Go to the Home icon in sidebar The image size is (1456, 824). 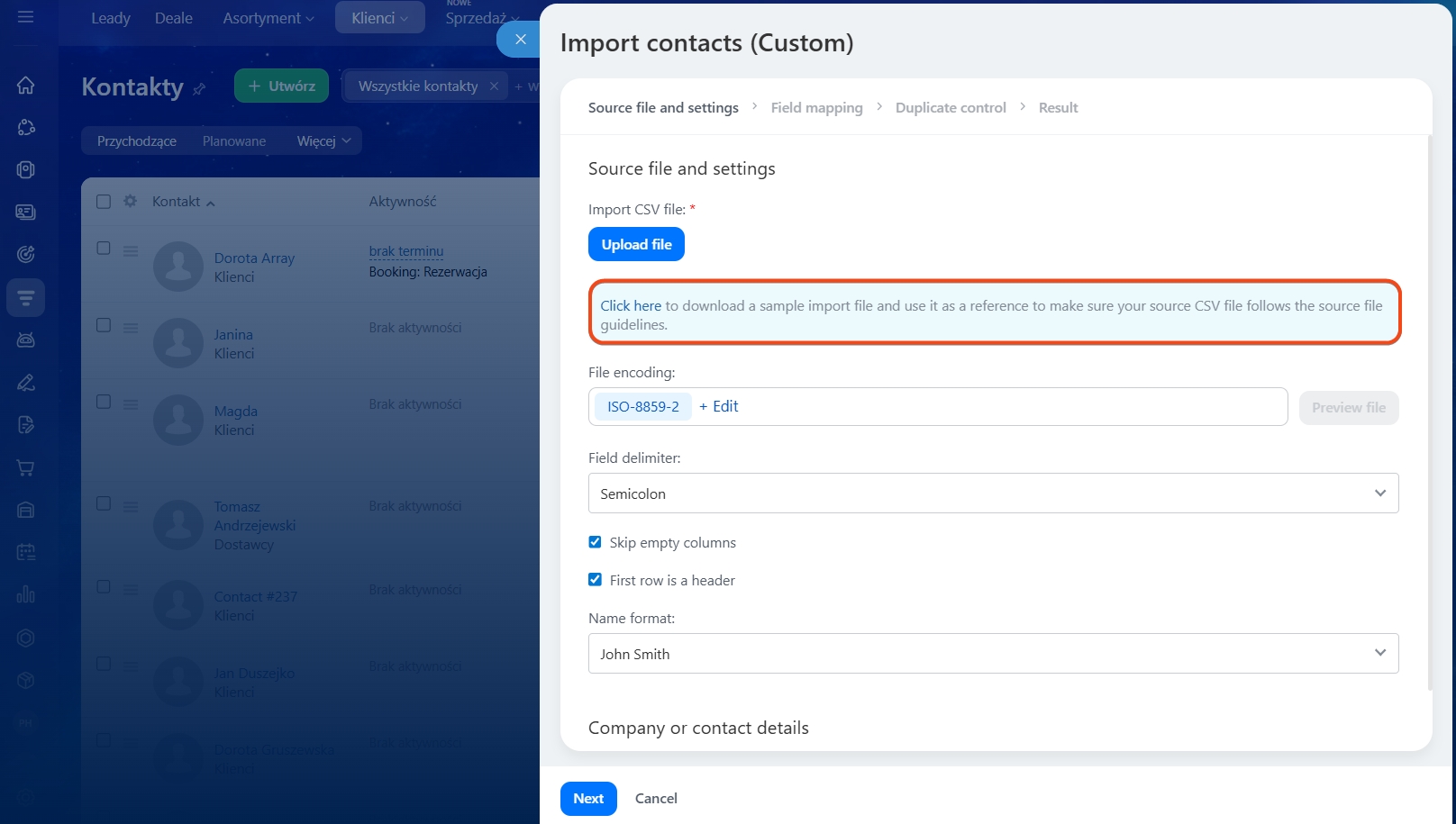tap(25, 86)
